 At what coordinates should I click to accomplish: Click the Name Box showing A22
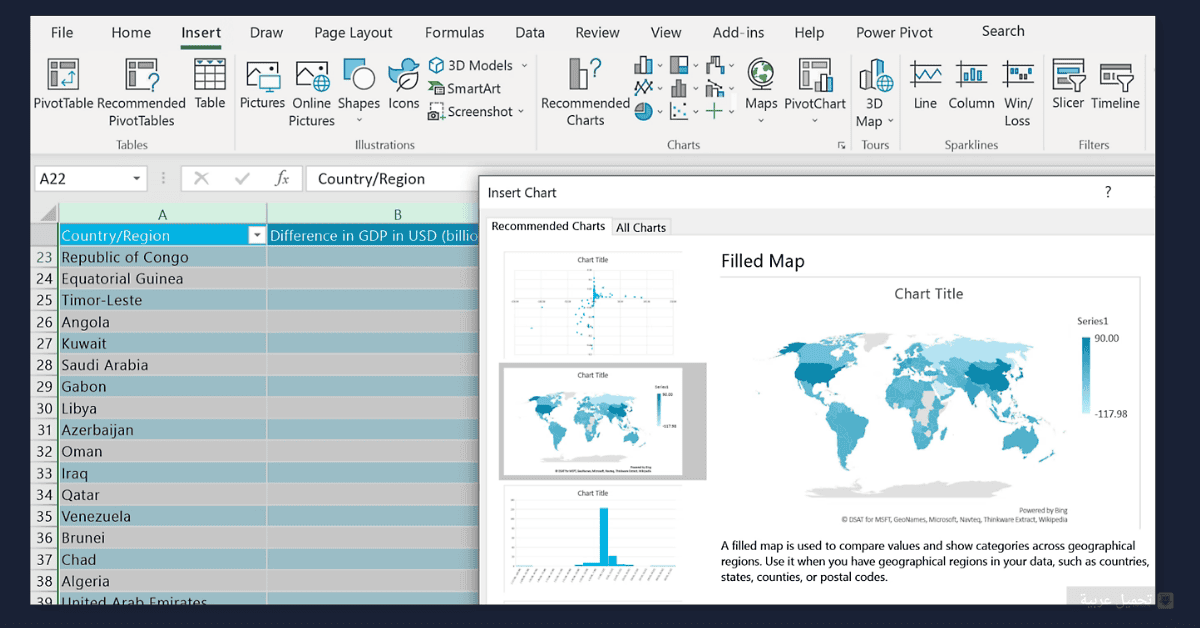click(90, 179)
